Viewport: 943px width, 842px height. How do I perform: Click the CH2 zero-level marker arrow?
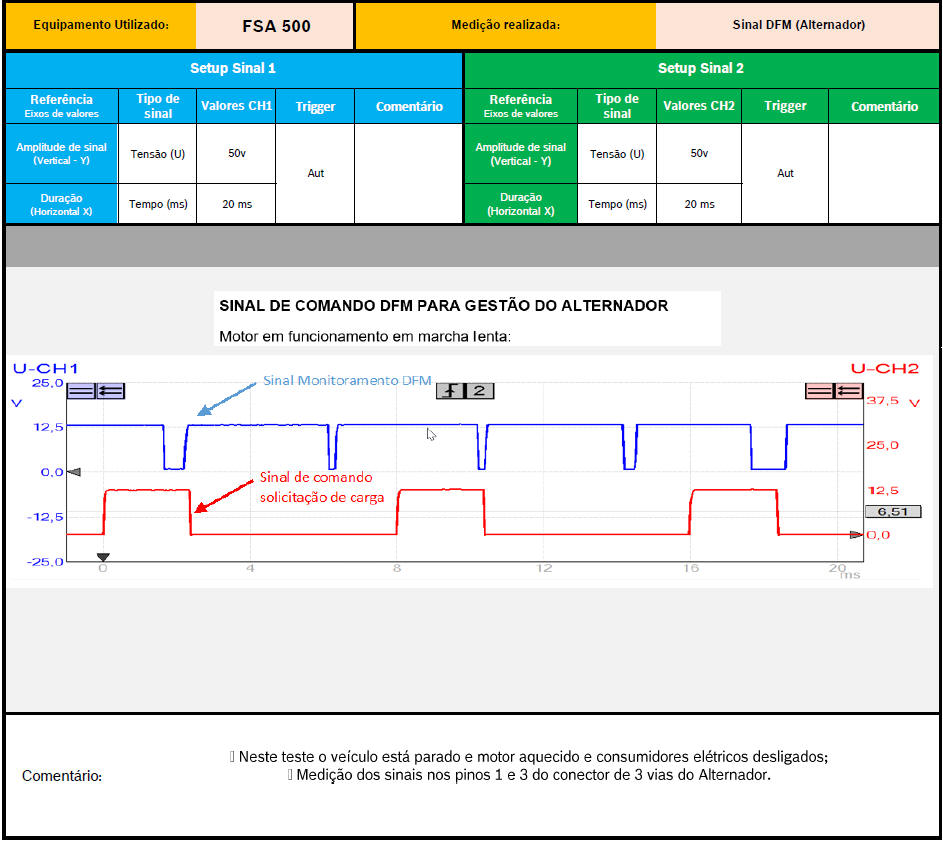tap(855, 535)
